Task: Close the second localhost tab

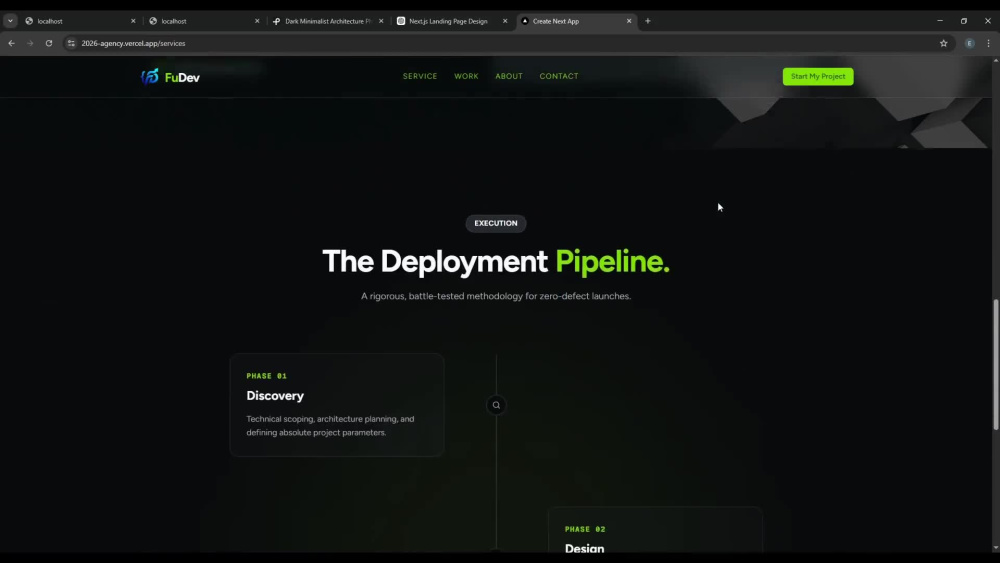Action: tap(257, 21)
